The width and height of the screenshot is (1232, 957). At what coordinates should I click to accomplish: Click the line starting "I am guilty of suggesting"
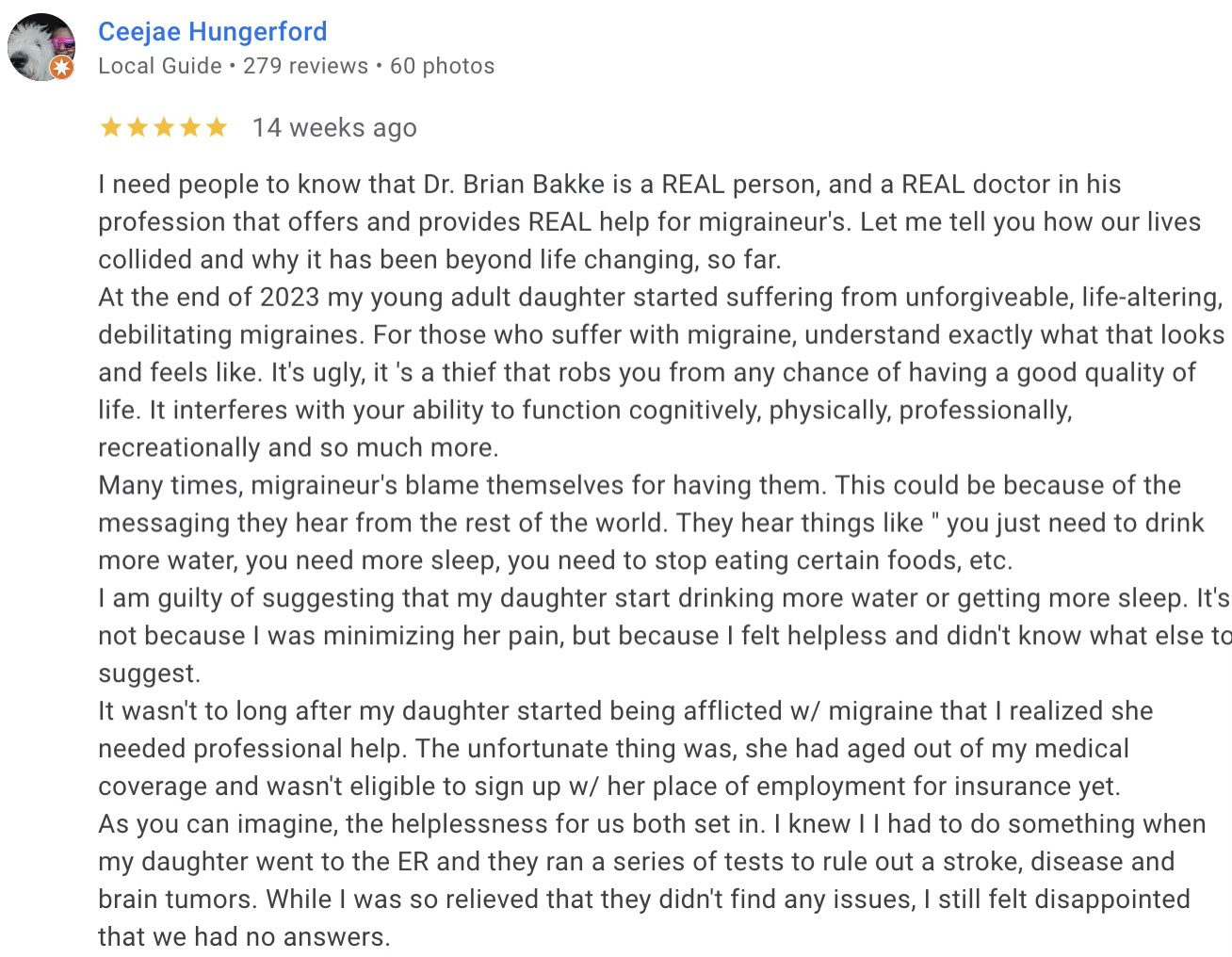[x=659, y=599]
